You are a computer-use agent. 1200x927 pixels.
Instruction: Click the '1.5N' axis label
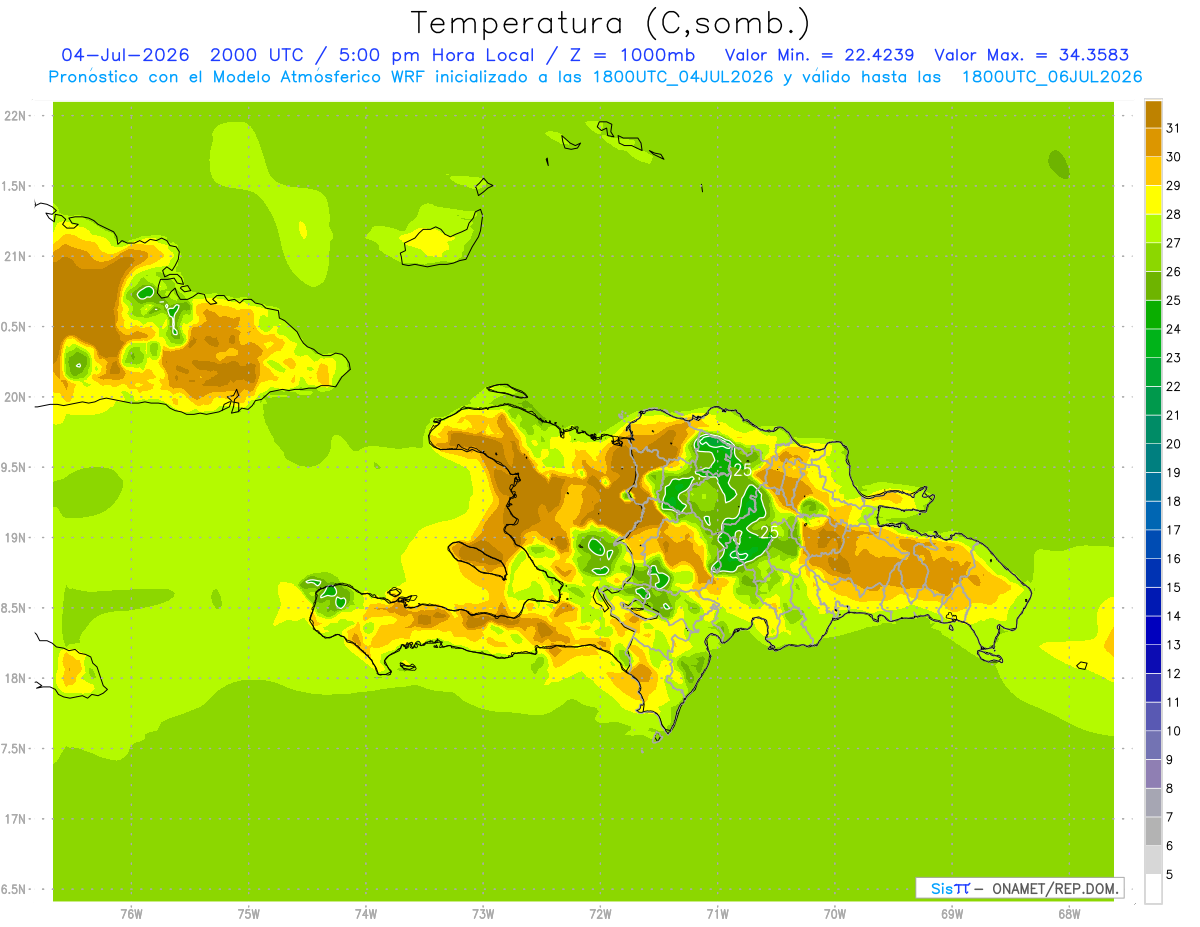click(16, 186)
